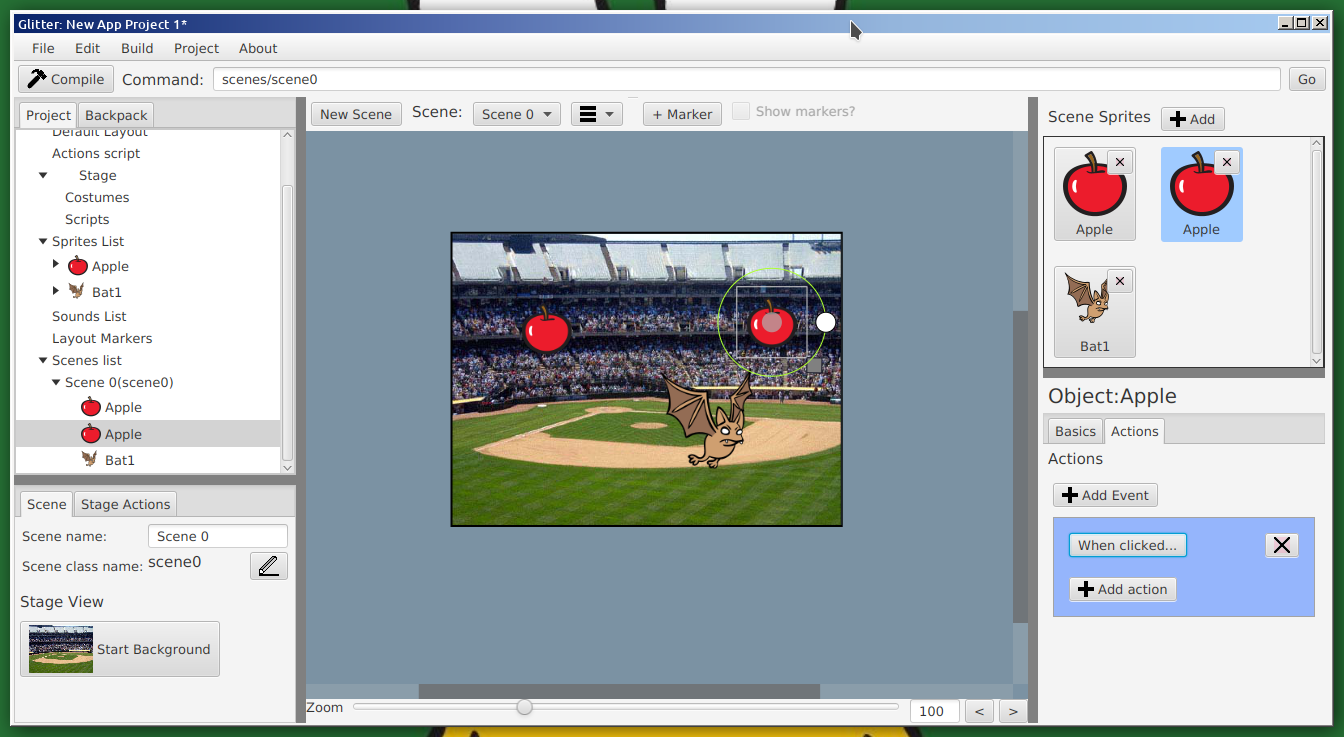Screen dimensions: 1344x737
Task: Remove the Bat1 sprite from scene sprites
Action: pyautogui.click(x=1120, y=281)
